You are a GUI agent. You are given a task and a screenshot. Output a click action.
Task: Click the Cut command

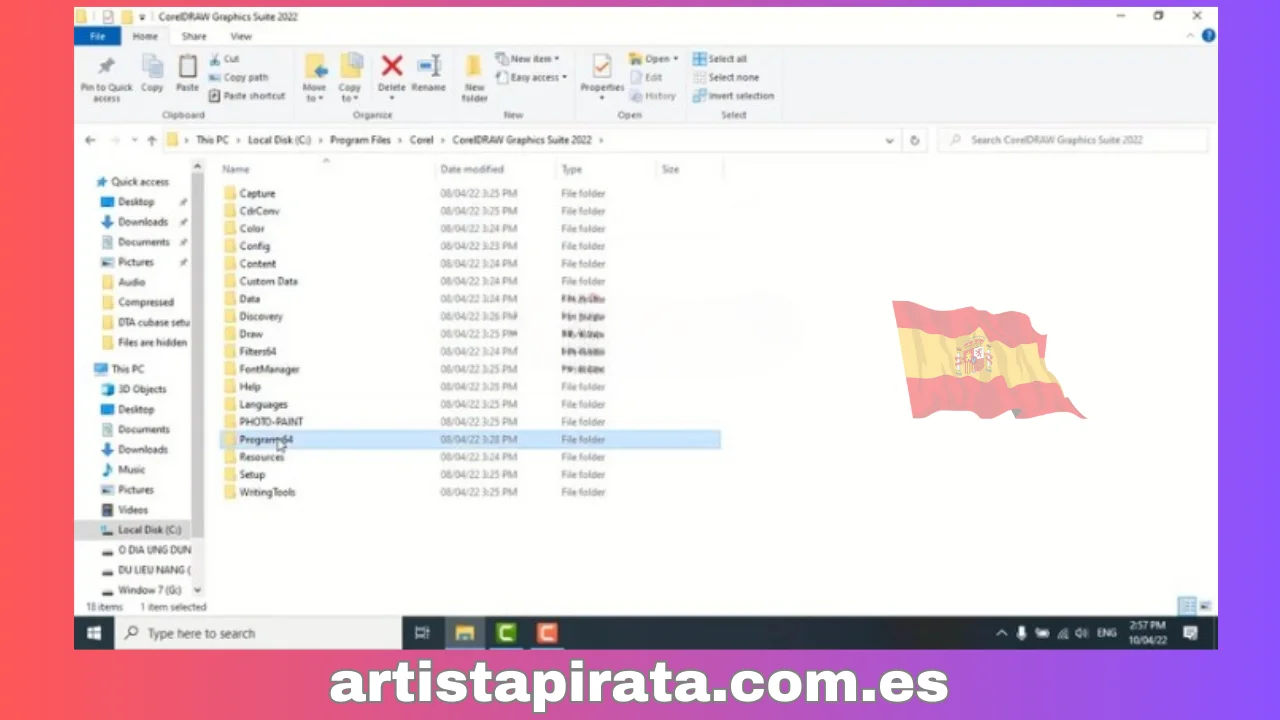click(224, 59)
